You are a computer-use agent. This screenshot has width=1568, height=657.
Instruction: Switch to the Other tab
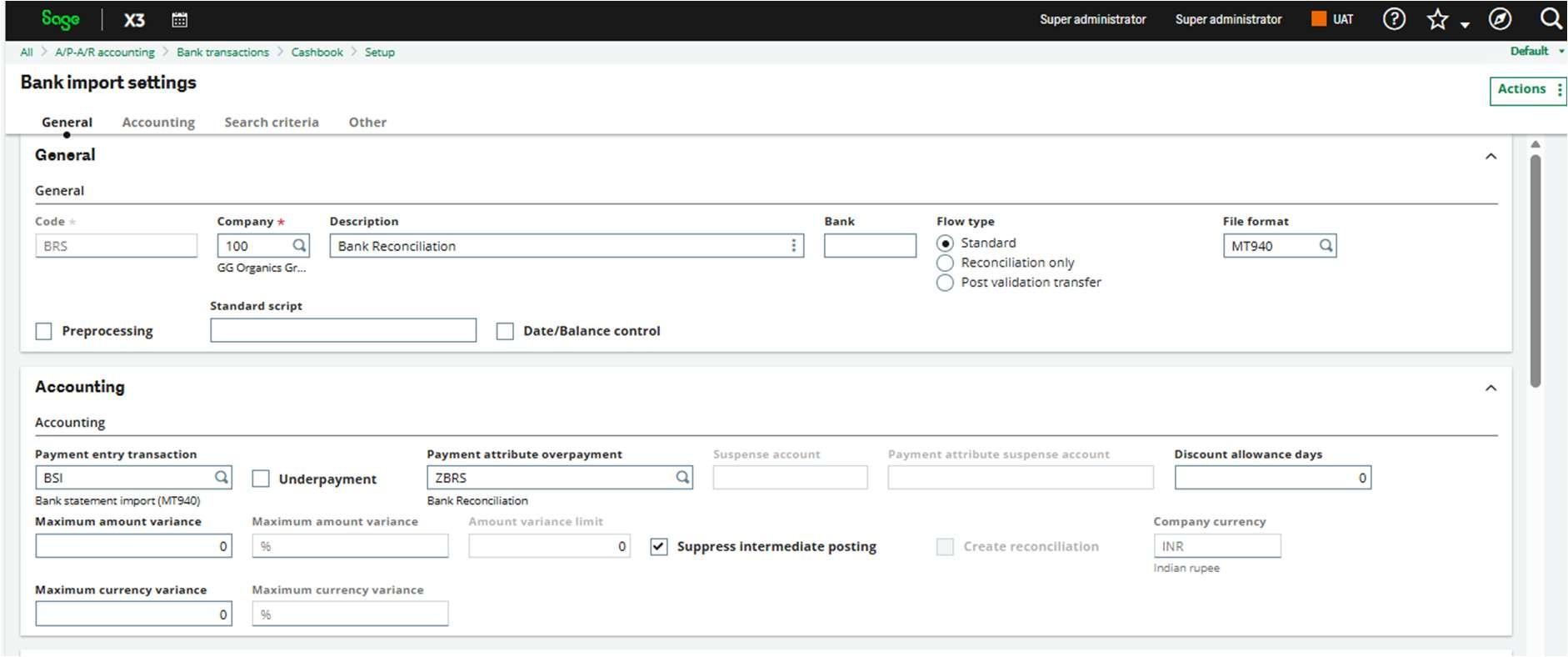pyautogui.click(x=367, y=123)
